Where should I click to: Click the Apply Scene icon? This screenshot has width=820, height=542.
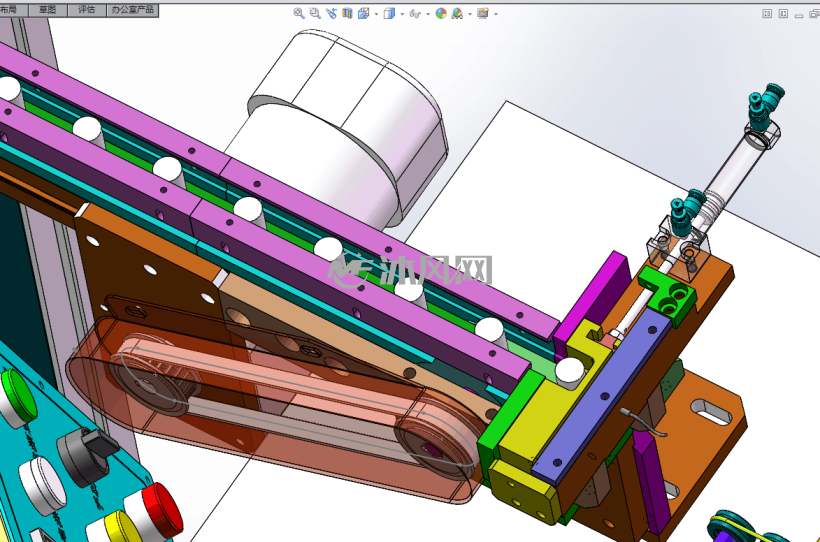click(457, 14)
